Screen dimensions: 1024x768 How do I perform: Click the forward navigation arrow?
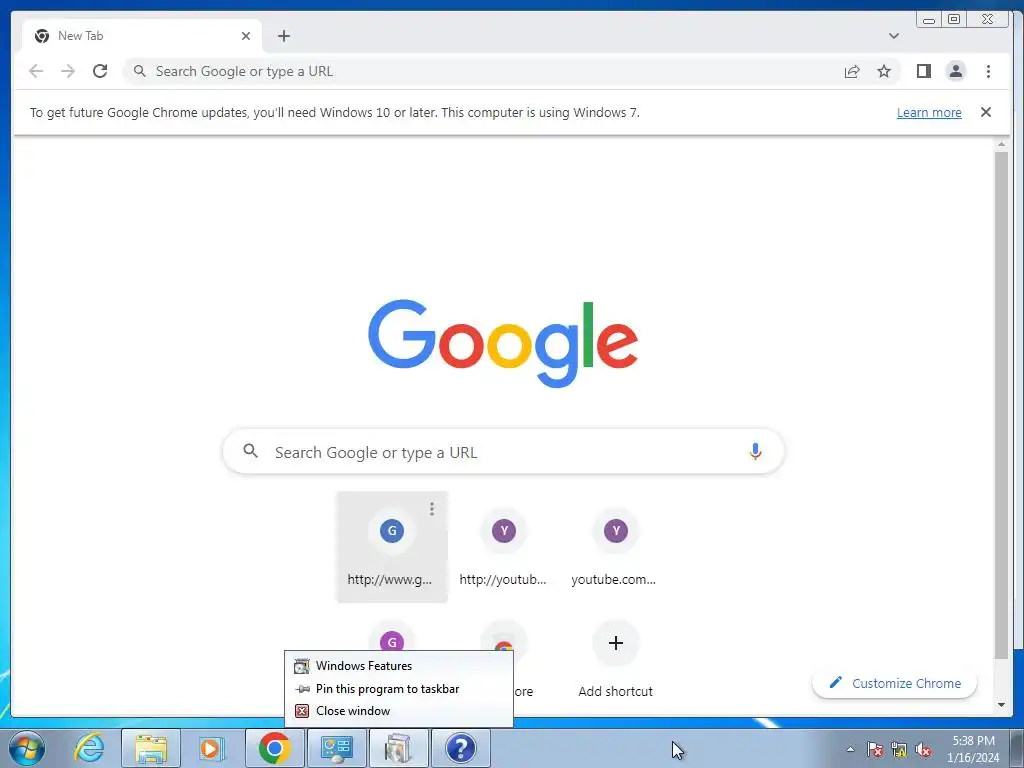coord(68,71)
